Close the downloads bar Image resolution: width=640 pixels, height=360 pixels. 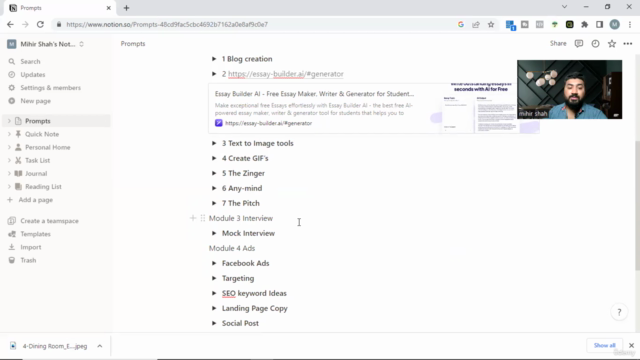click(631, 345)
